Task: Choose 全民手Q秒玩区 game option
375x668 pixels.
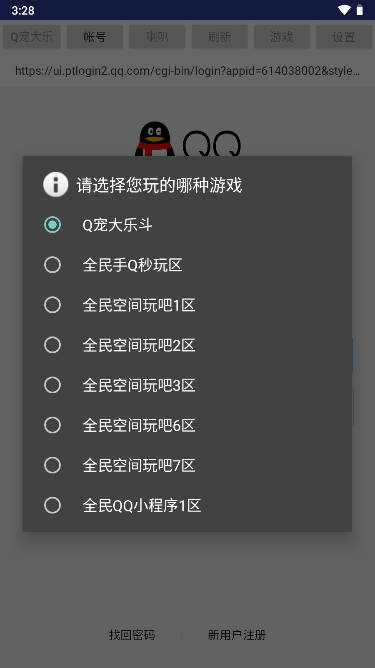Action: click(x=187, y=265)
